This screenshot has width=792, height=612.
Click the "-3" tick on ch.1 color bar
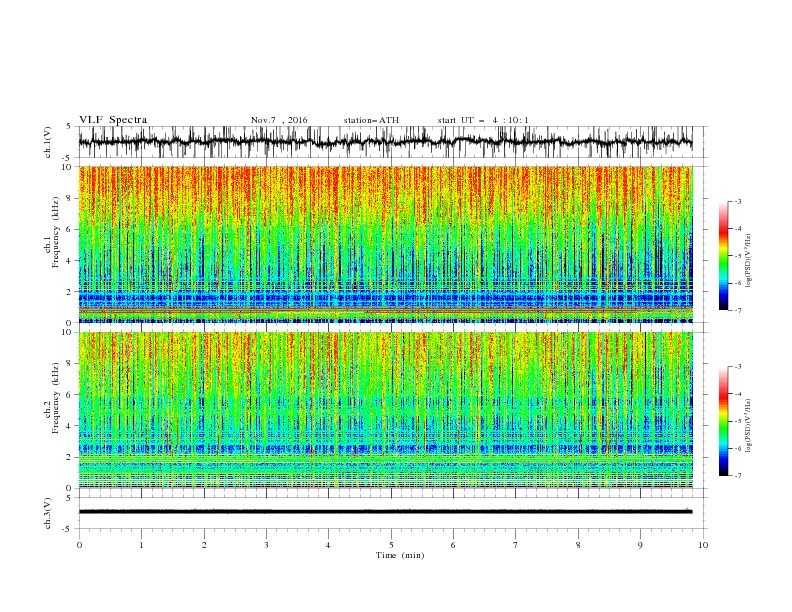pos(738,201)
